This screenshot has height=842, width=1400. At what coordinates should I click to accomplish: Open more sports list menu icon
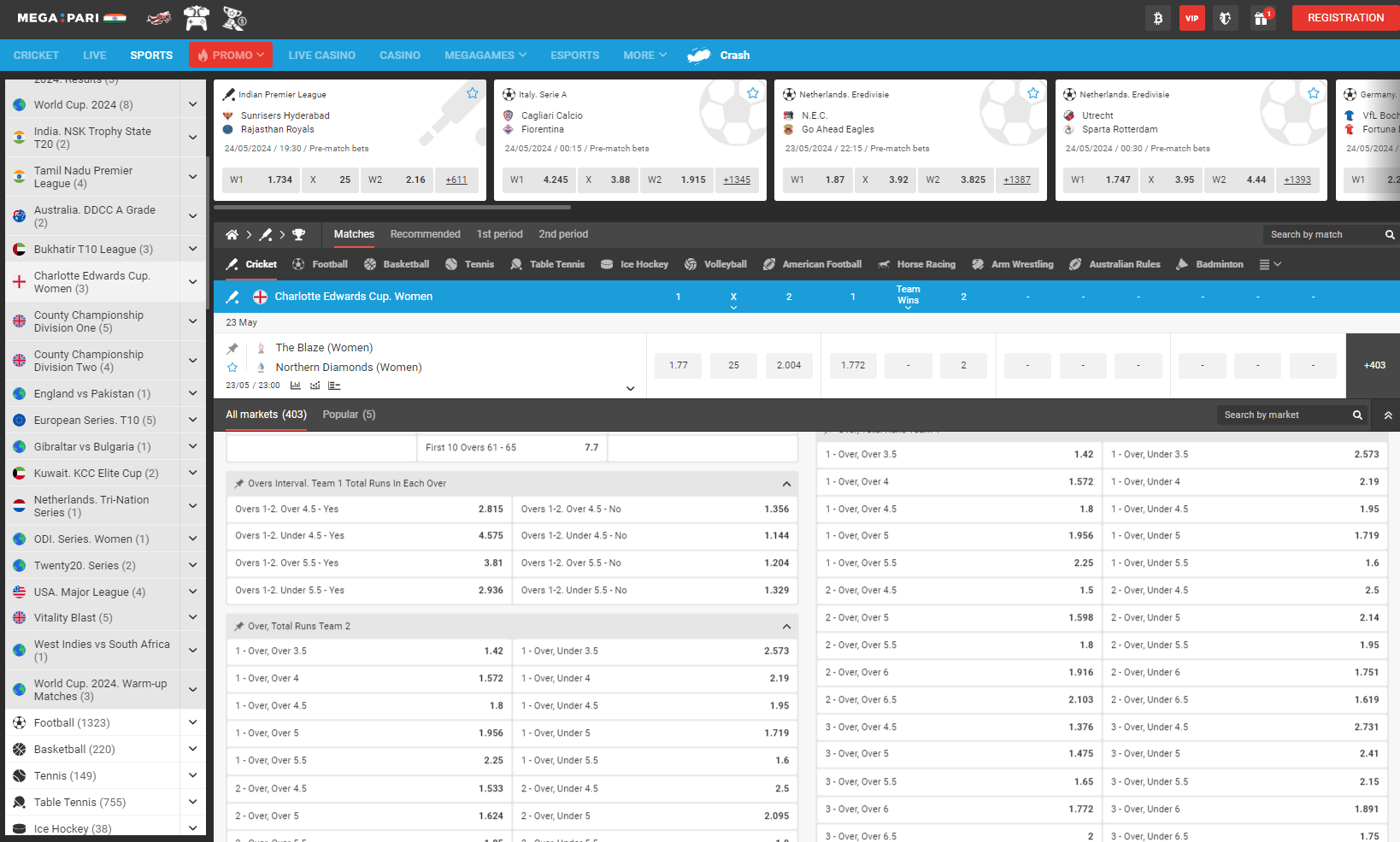pyautogui.click(x=1270, y=265)
